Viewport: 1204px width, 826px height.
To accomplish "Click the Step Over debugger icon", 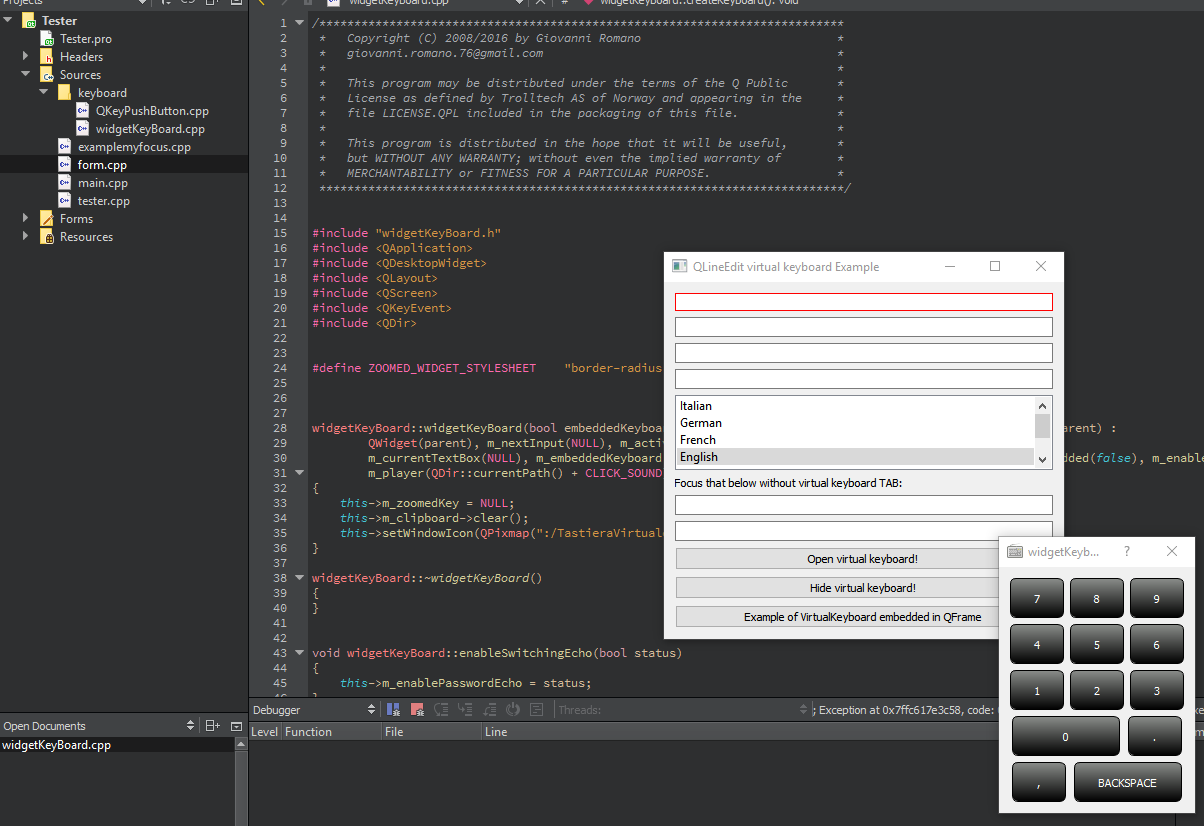I will point(441,709).
